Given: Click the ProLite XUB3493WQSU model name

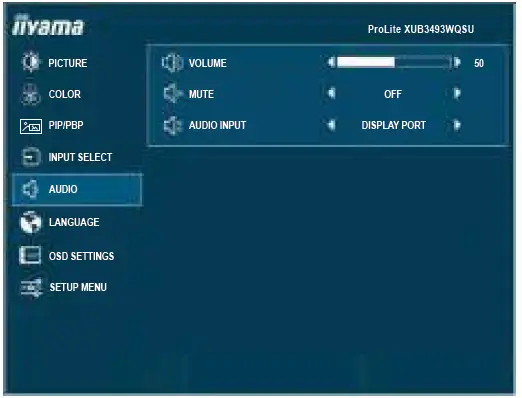Looking at the screenshot, I should click(x=421, y=29).
